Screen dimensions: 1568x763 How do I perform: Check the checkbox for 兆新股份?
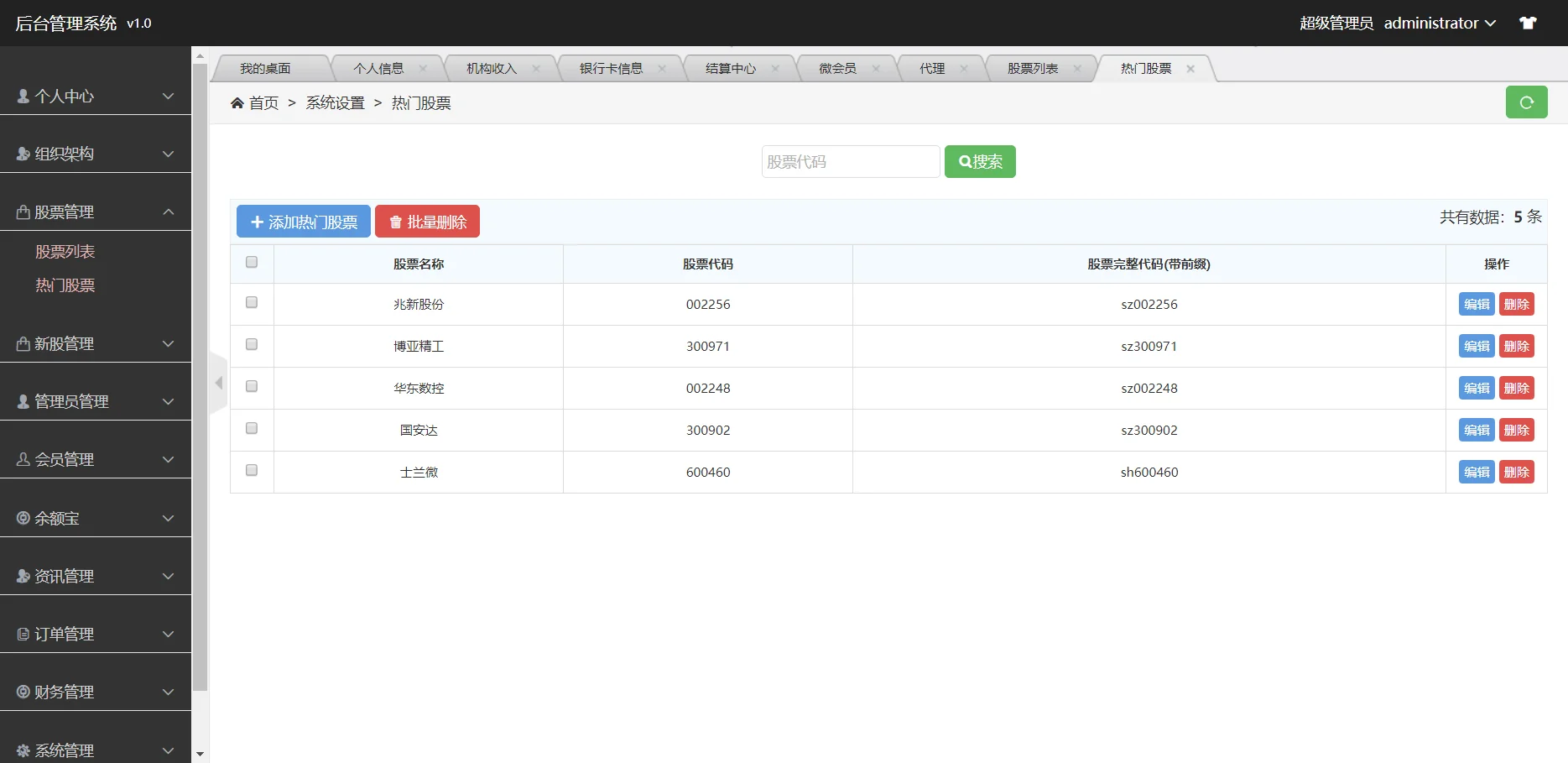pyautogui.click(x=251, y=303)
